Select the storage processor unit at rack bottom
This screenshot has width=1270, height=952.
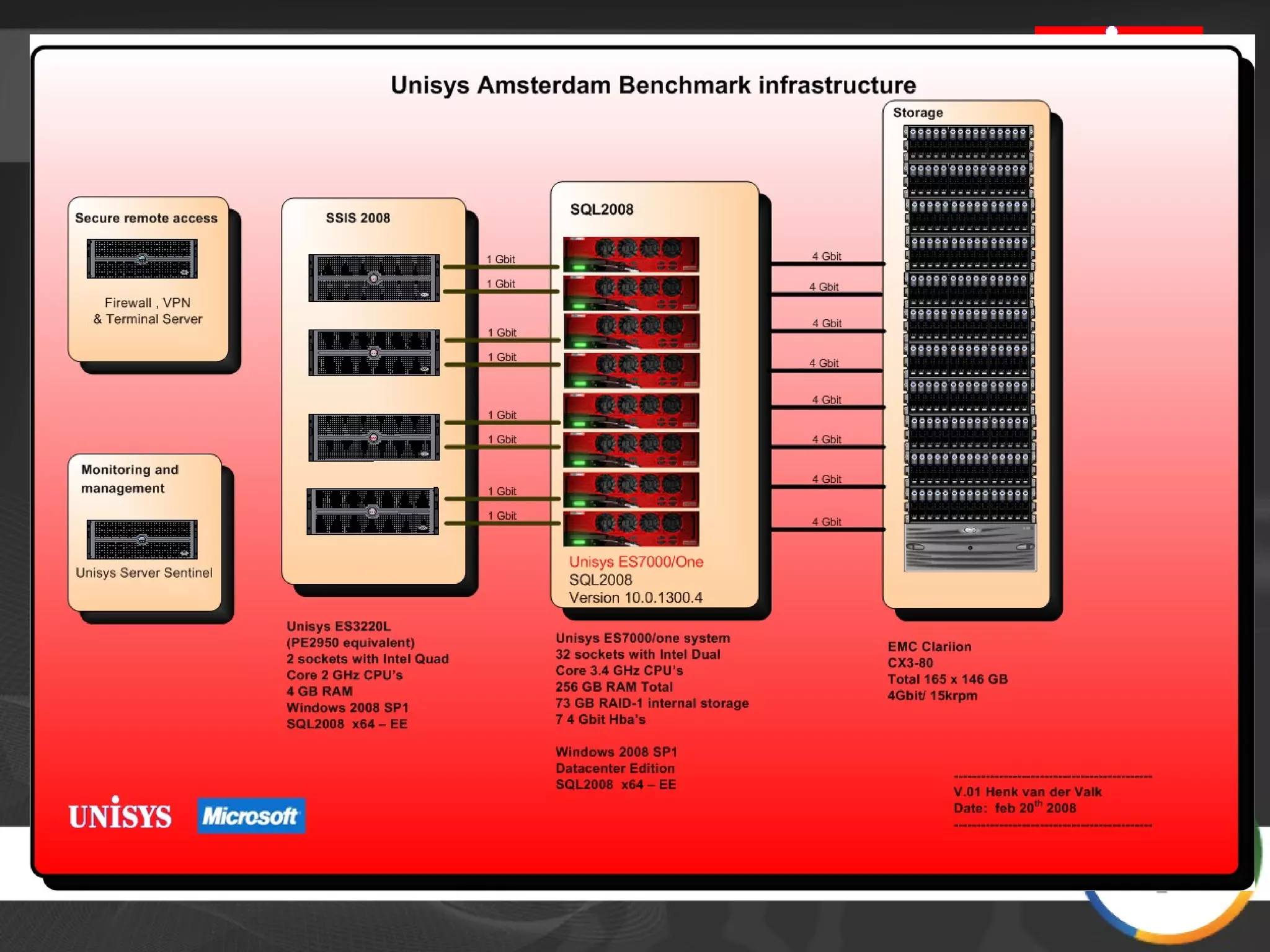[x=970, y=547]
